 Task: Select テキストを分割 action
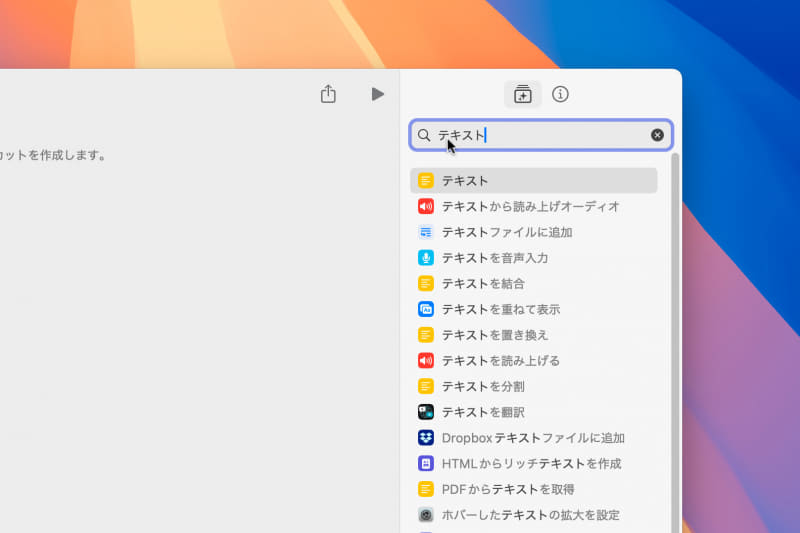tap(534, 386)
